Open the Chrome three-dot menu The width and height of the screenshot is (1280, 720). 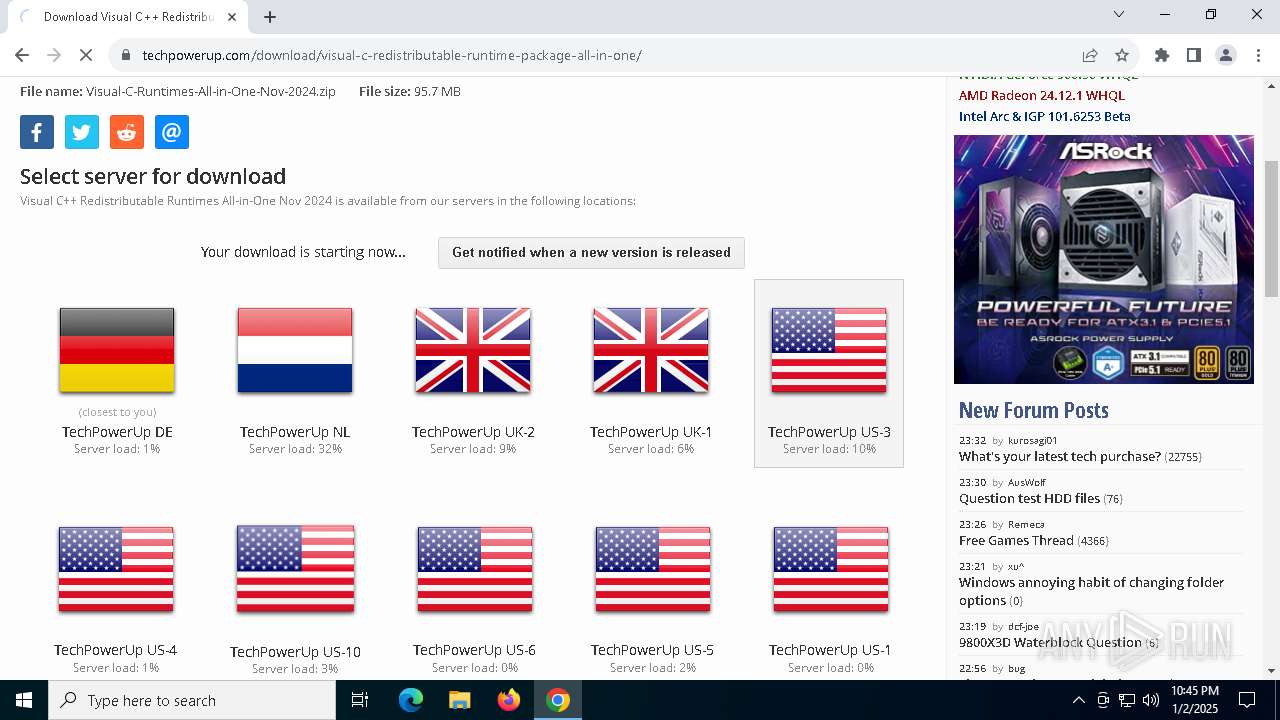tap(1258, 55)
